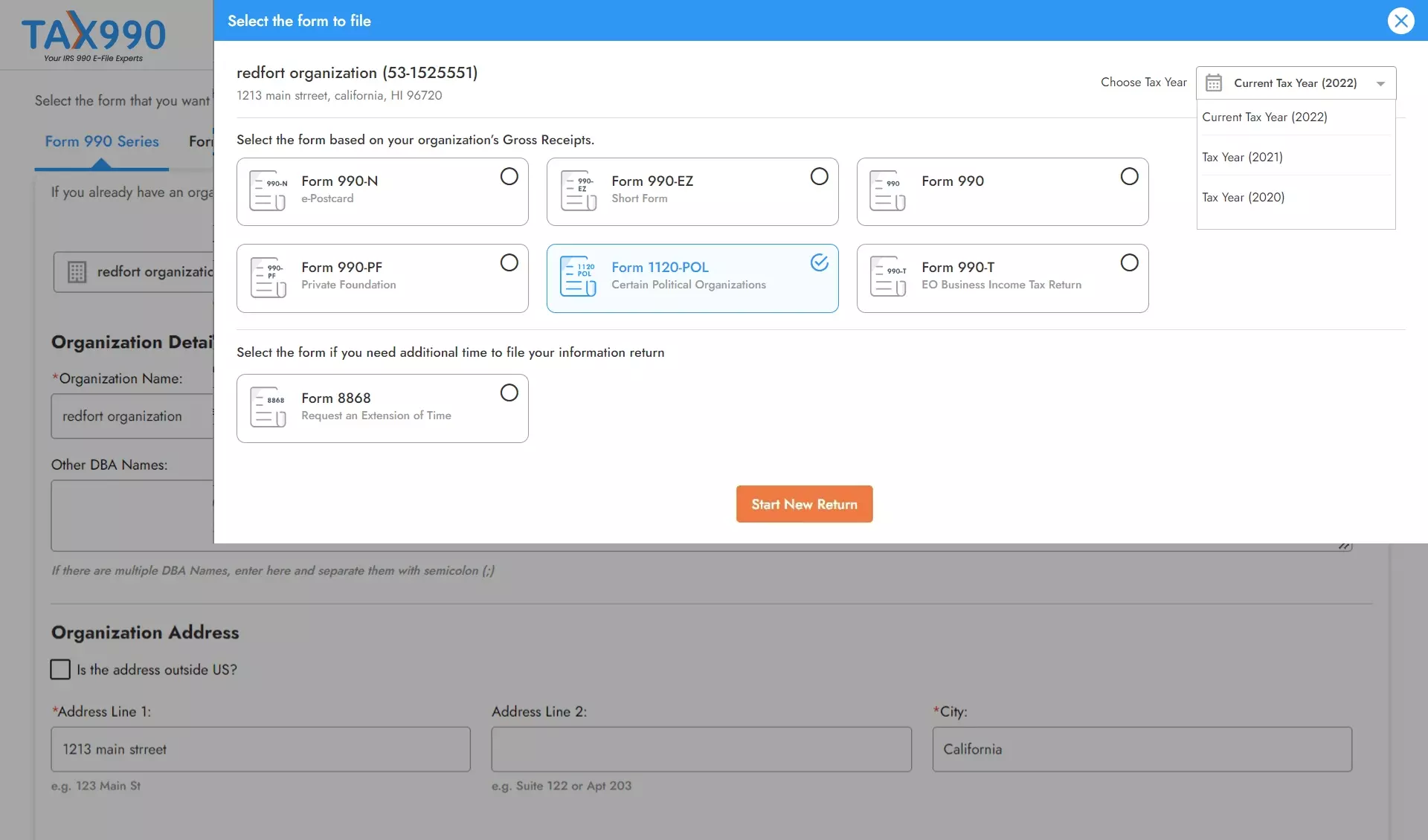Click the Form 990-EZ document icon
Screen dimensions: 1428x840
(579, 191)
